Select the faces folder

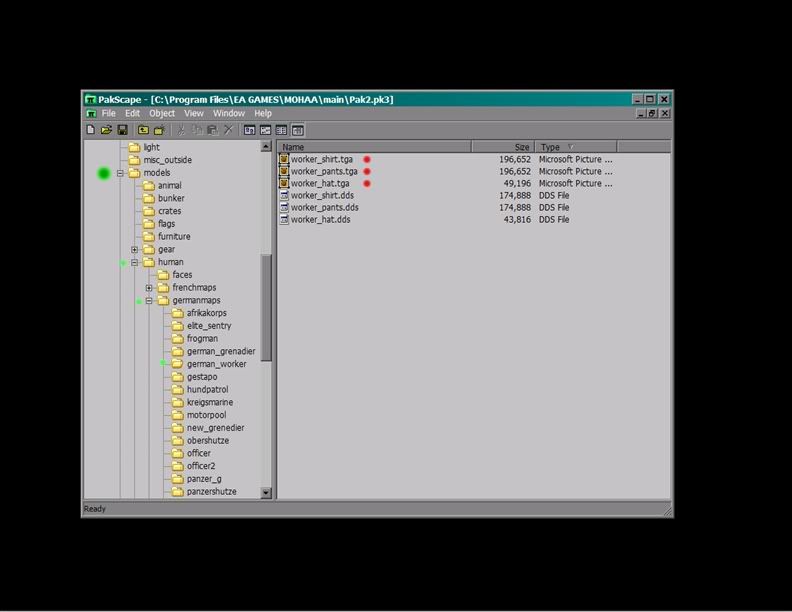point(182,275)
